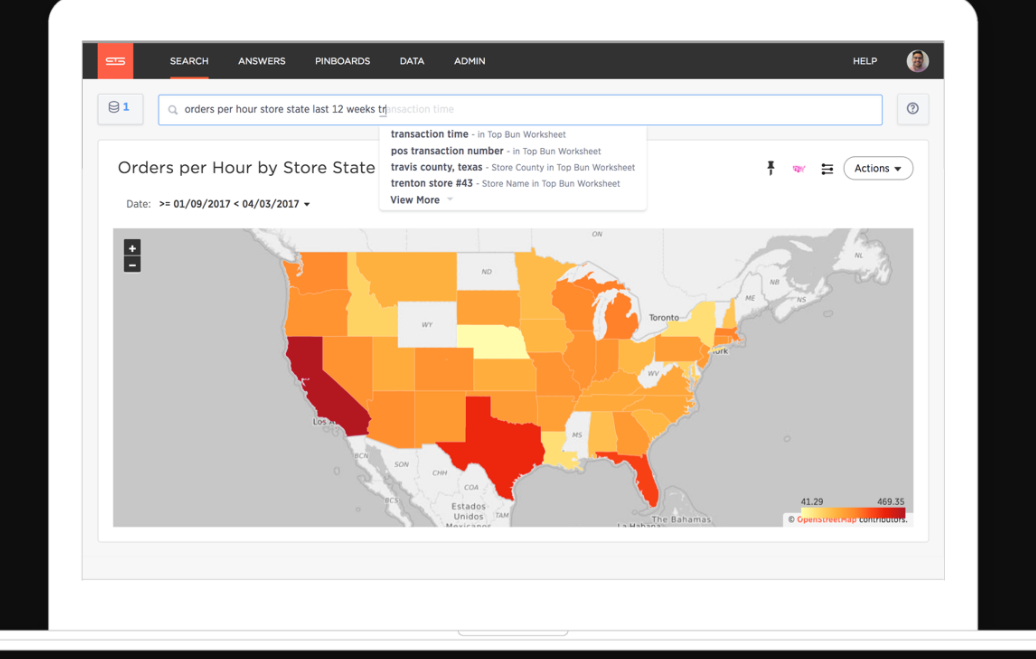Open the Admin tab
Viewport: 1036px width, 659px height.
pyautogui.click(x=469, y=61)
